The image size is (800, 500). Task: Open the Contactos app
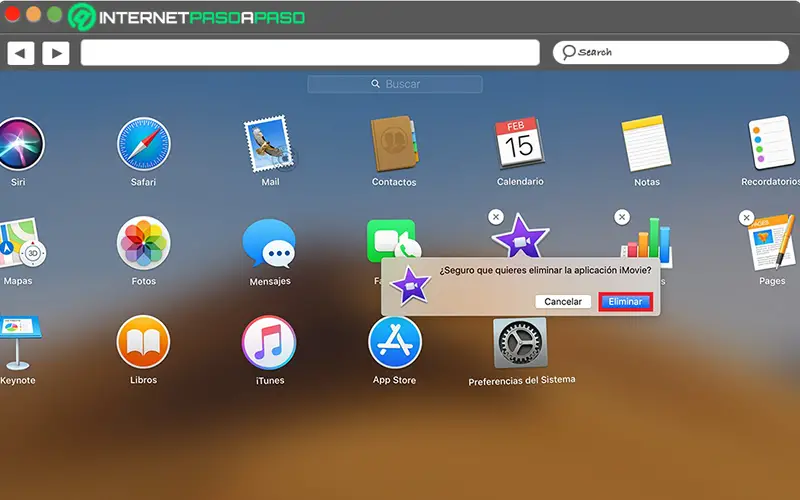pos(394,144)
